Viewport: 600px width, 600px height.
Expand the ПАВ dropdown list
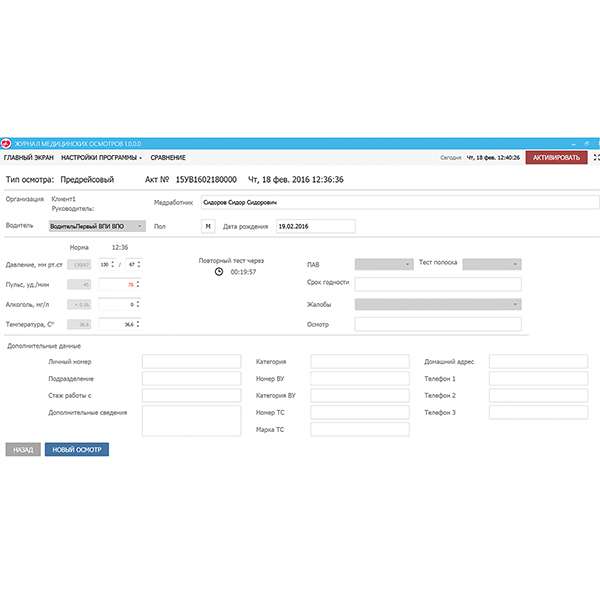384,264
